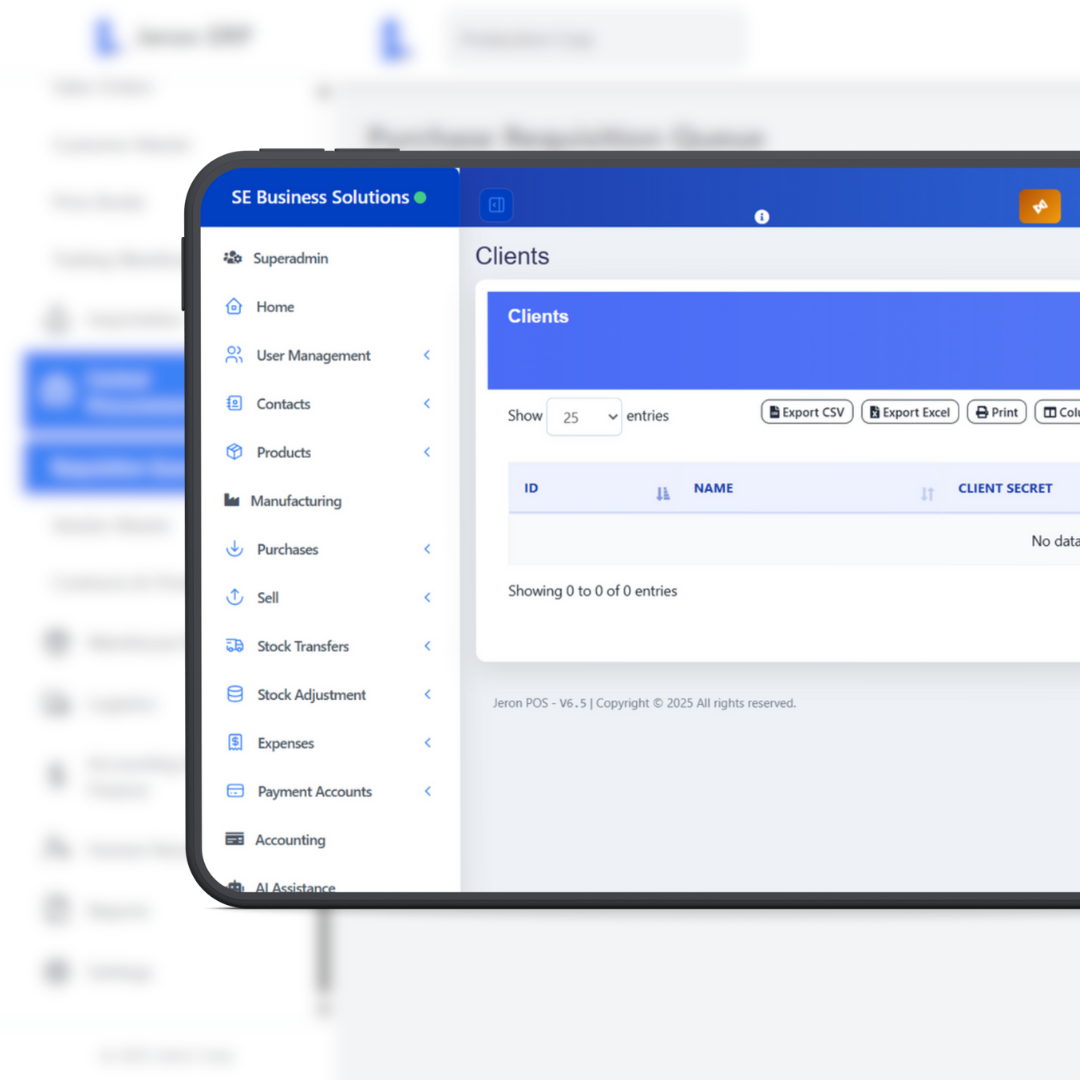Image resolution: width=1080 pixels, height=1080 pixels.
Task: Select the CLIENT SECRET column header
Action: pos(1005,488)
